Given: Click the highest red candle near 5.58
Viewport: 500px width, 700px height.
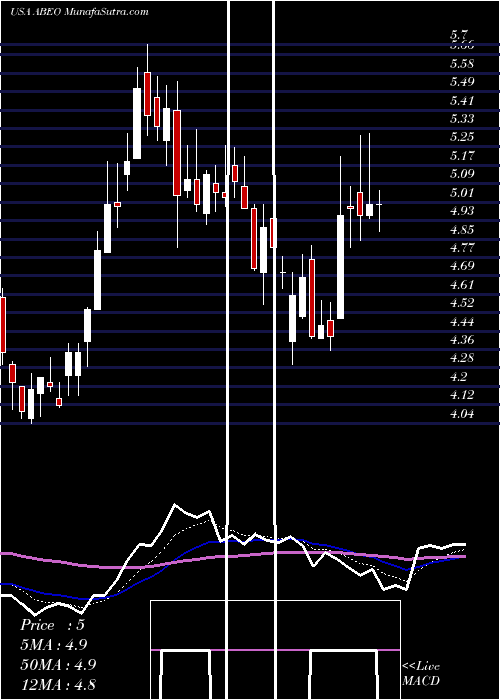Looking at the screenshot, I should click(147, 94).
